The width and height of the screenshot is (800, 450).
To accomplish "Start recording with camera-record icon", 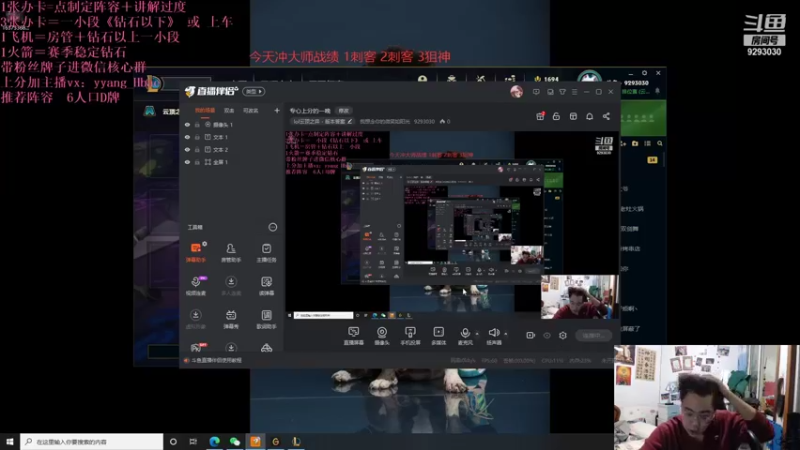I will pos(531,335).
